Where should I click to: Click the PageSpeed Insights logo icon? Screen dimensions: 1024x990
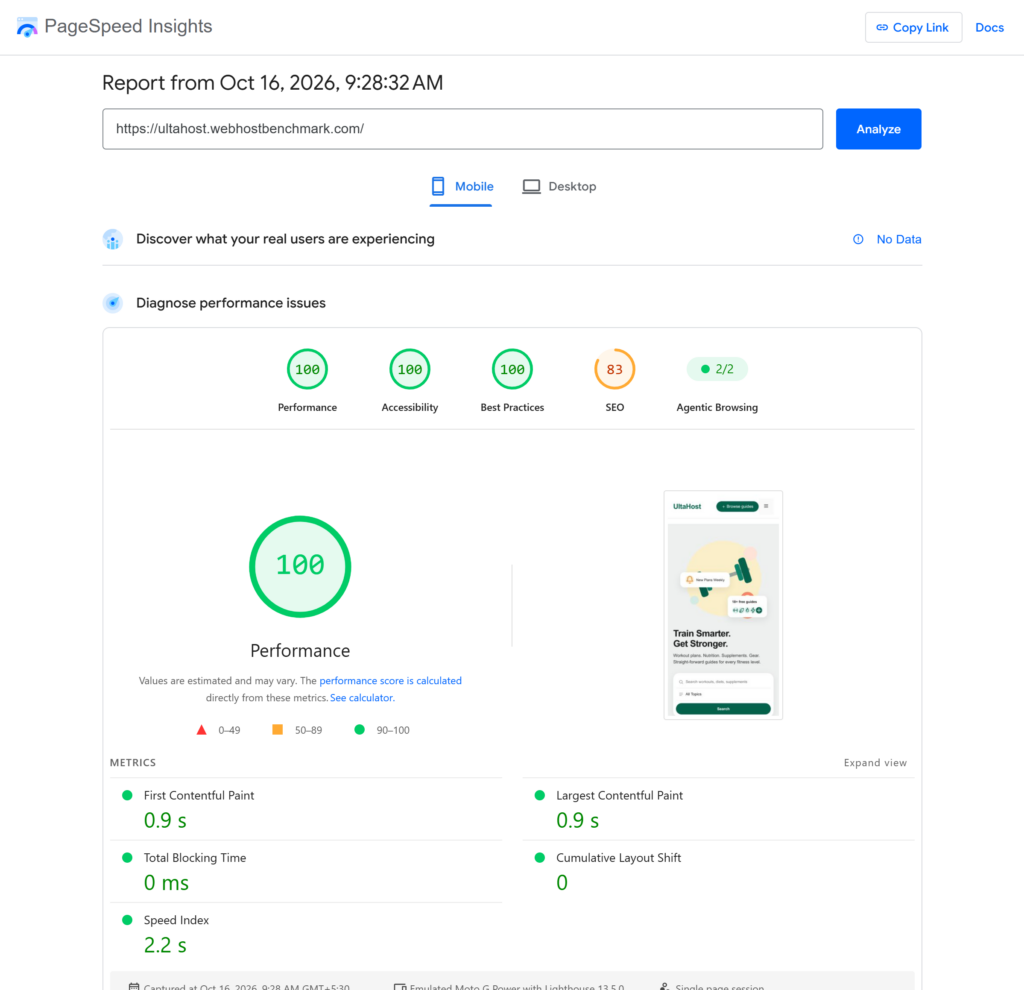coord(27,27)
